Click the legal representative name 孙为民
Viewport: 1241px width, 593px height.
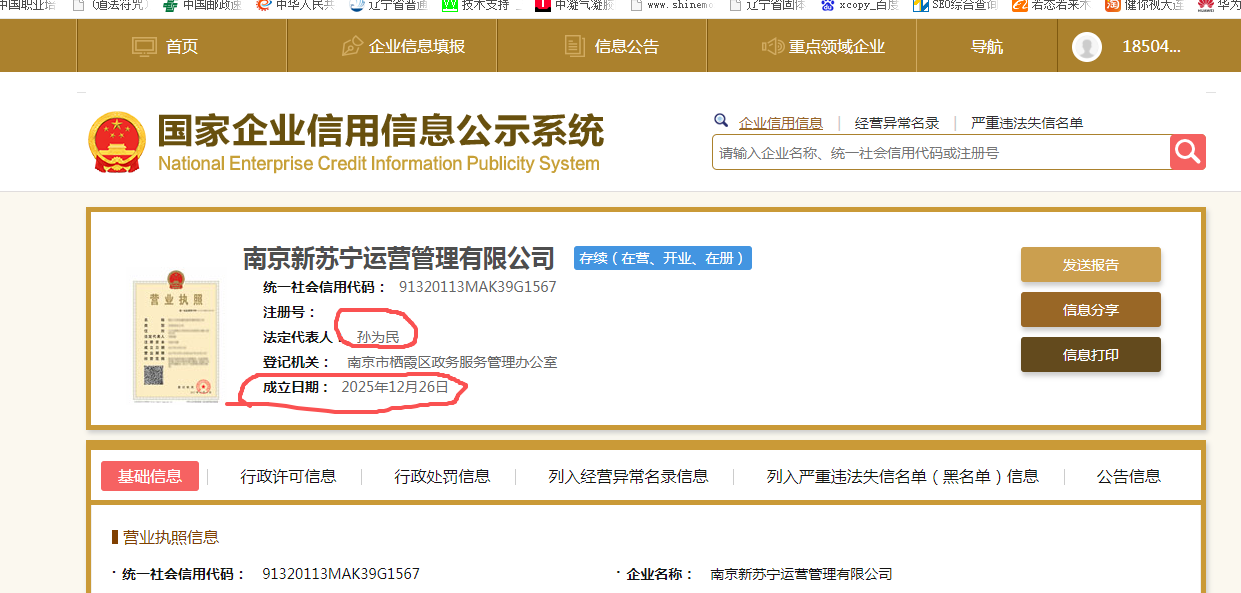(378, 337)
